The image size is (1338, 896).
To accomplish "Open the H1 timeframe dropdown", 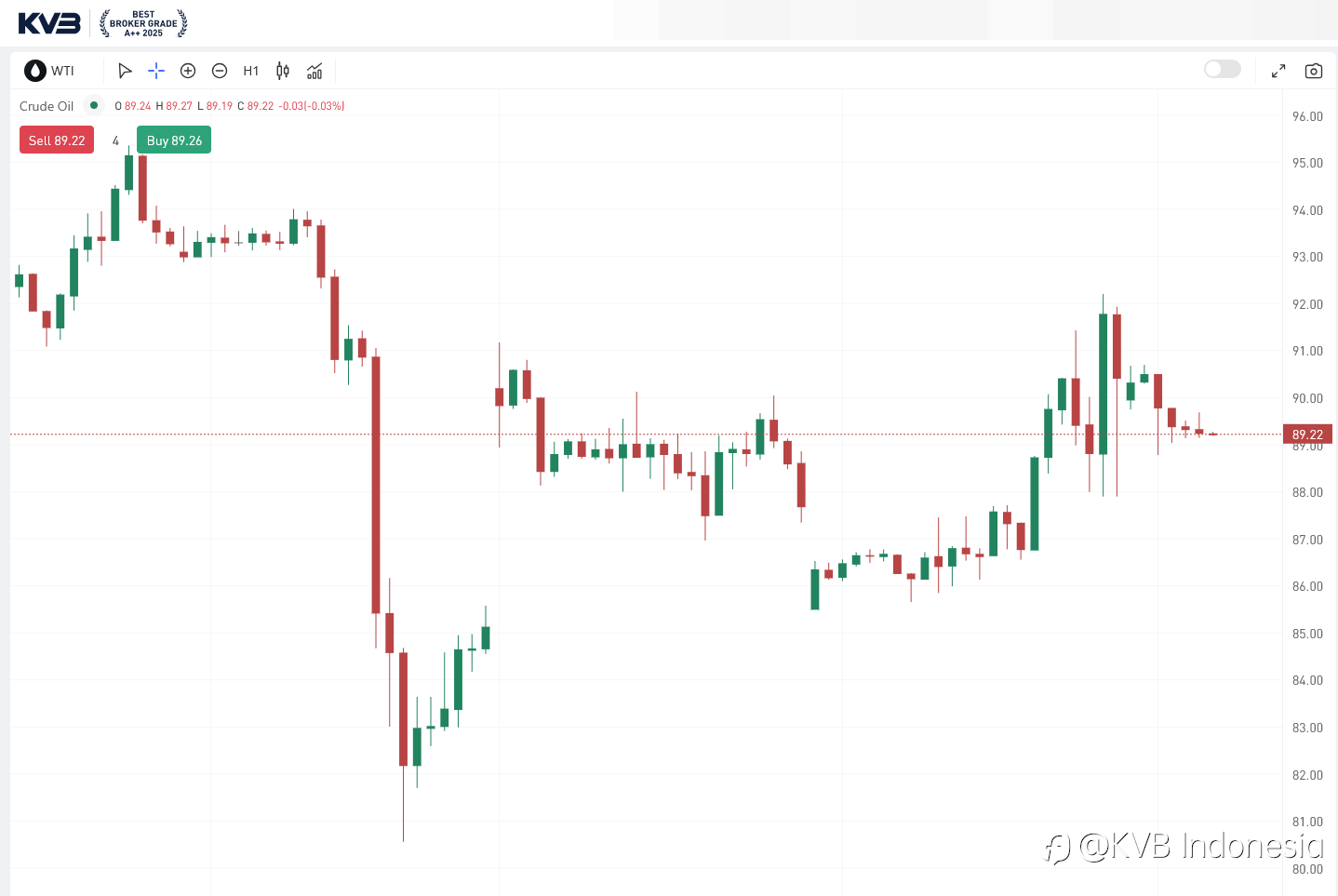I will point(251,71).
